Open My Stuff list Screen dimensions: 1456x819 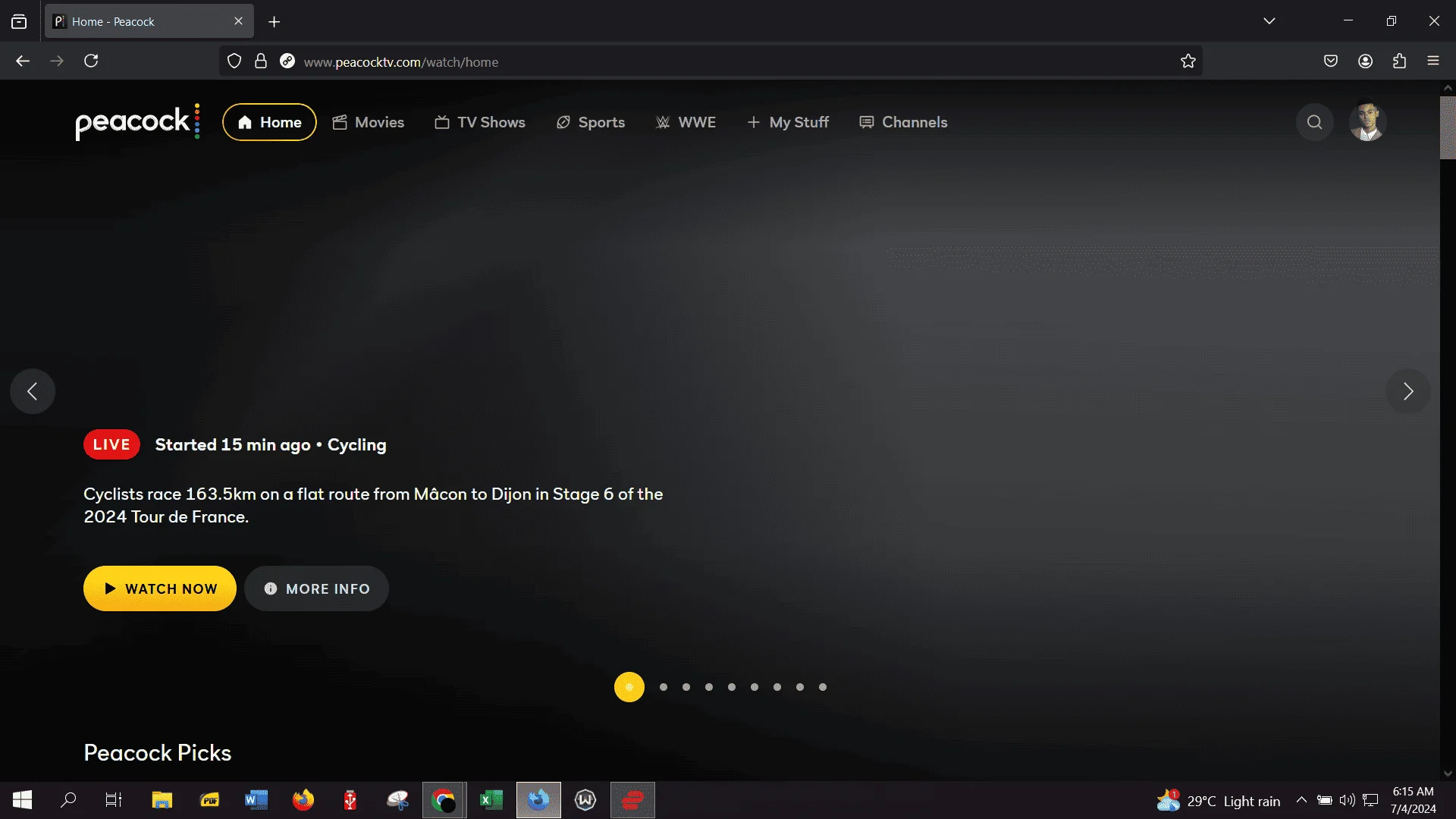click(x=788, y=122)
